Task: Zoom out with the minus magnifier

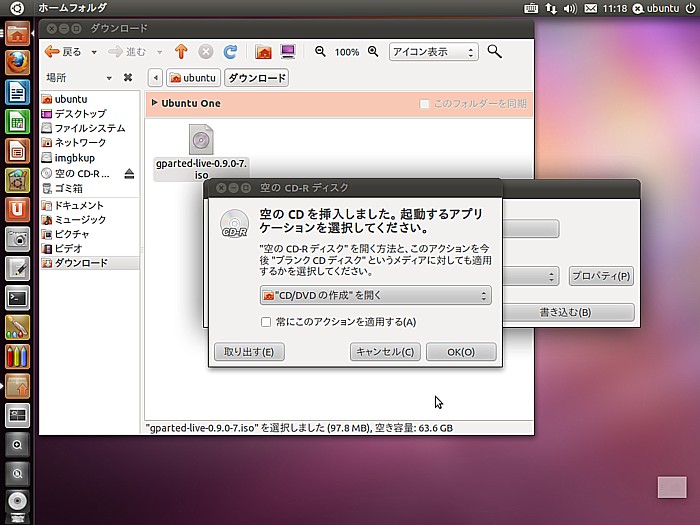Action: click(x=320, y=51)
